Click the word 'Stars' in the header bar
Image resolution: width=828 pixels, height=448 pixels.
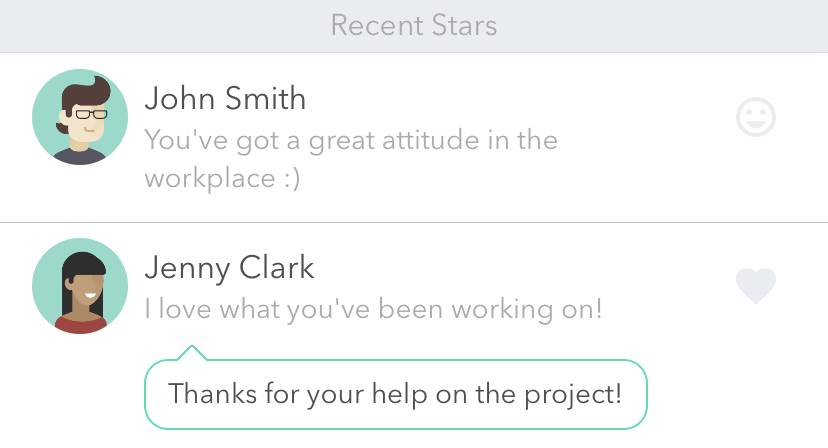tap(464, 25)
